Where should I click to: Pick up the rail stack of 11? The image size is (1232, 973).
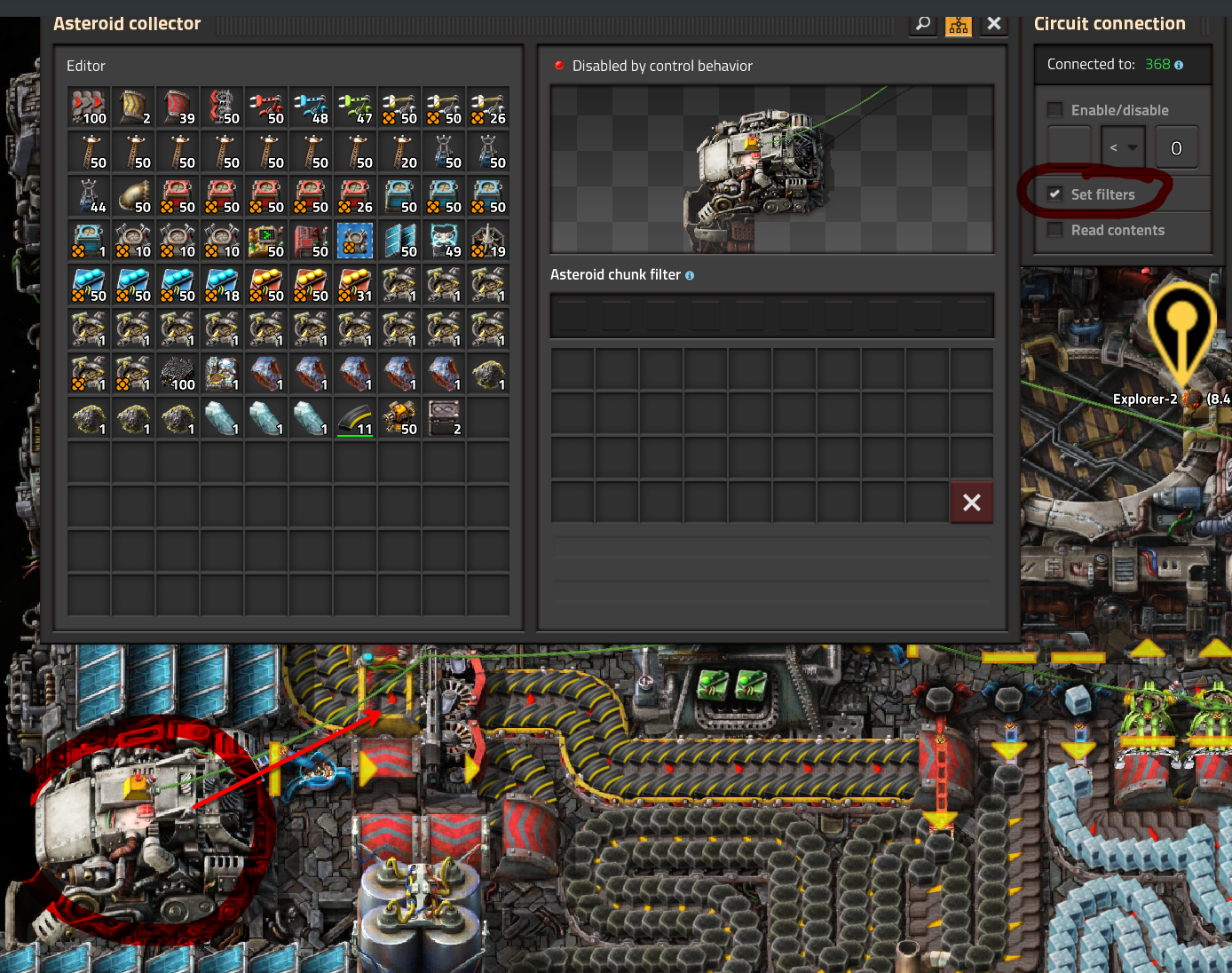(355, 418)
